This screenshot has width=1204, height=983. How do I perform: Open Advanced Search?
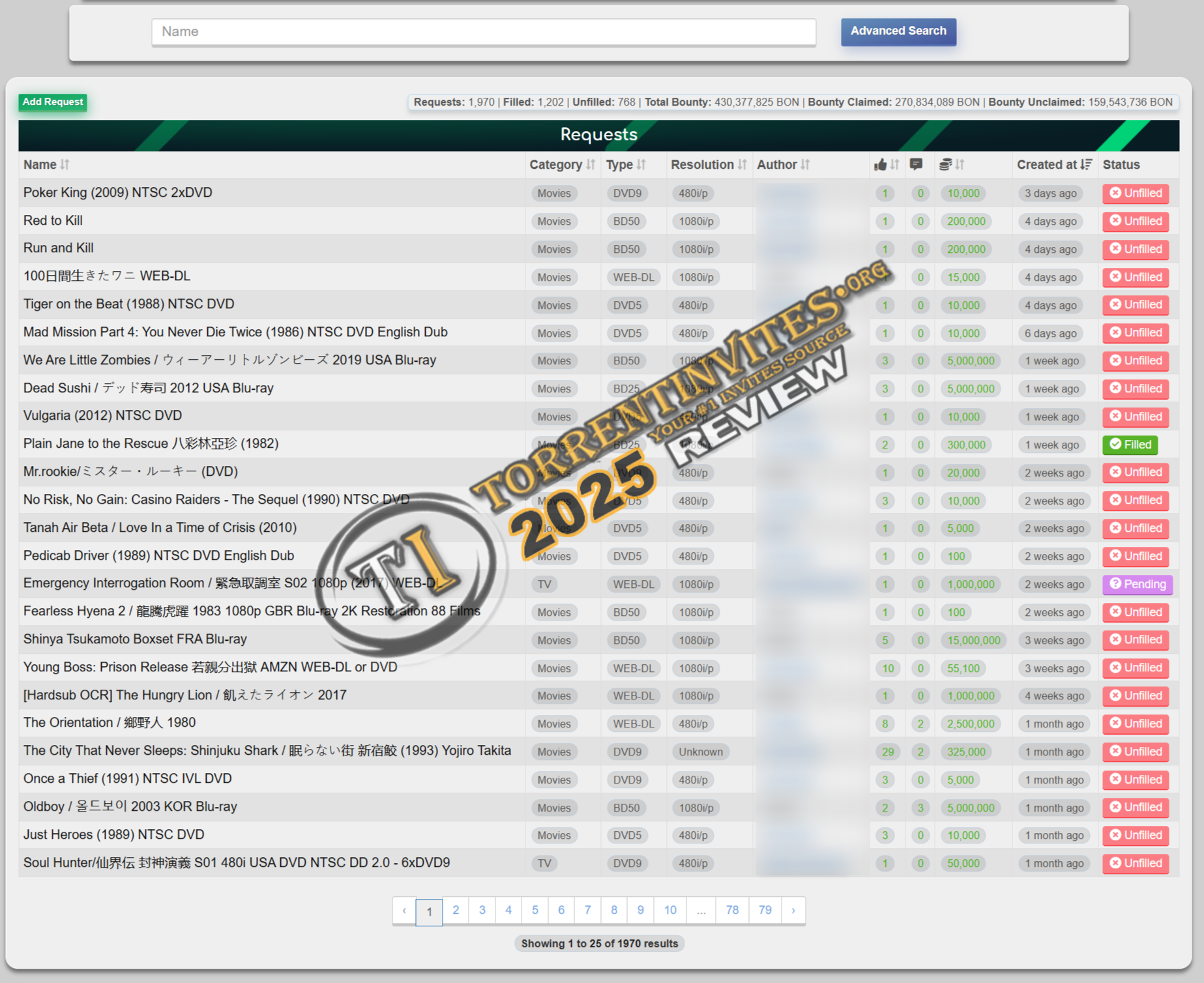[x=898, y=31]
